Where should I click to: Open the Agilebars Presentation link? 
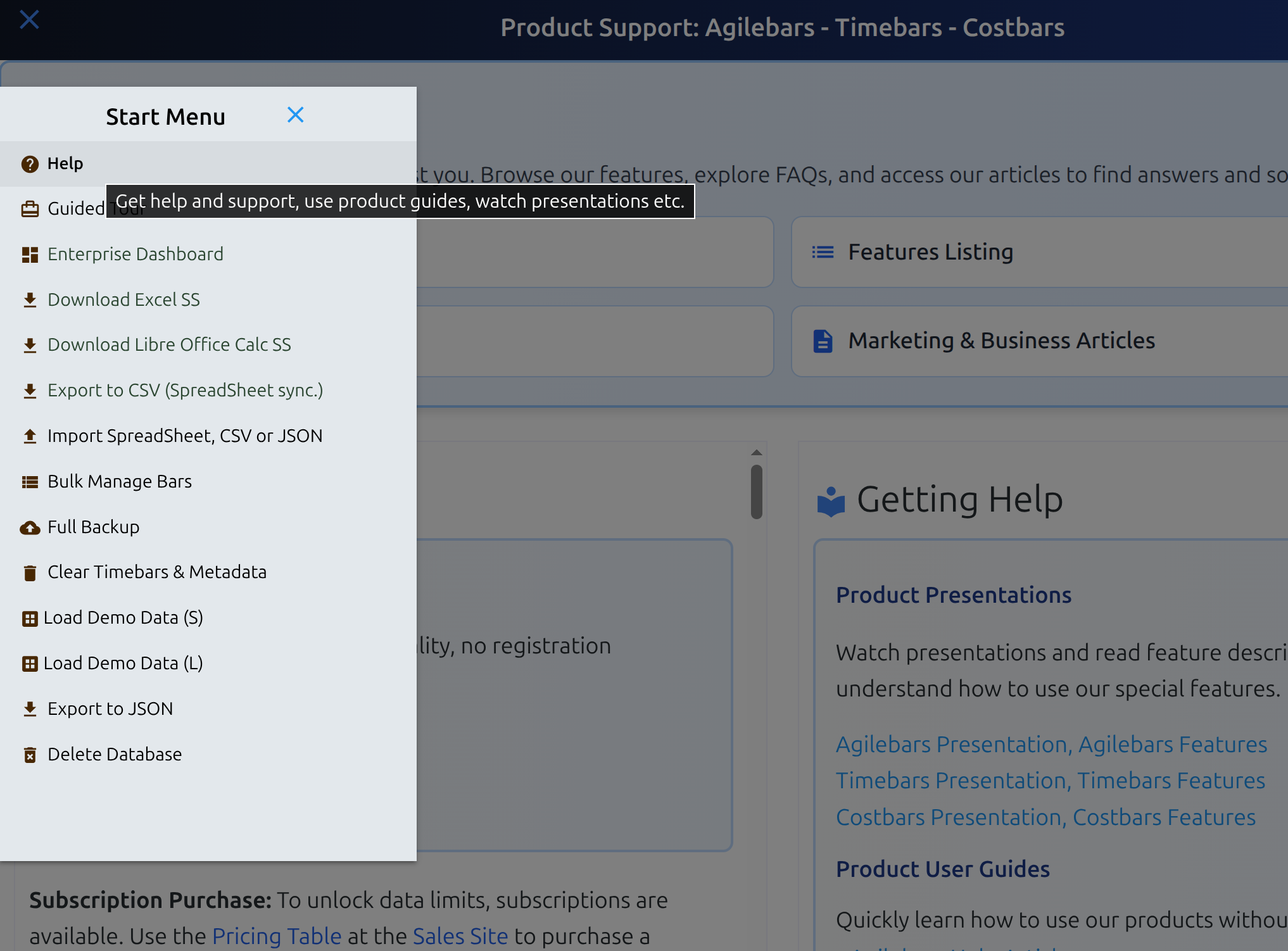[x=953, y=745]
